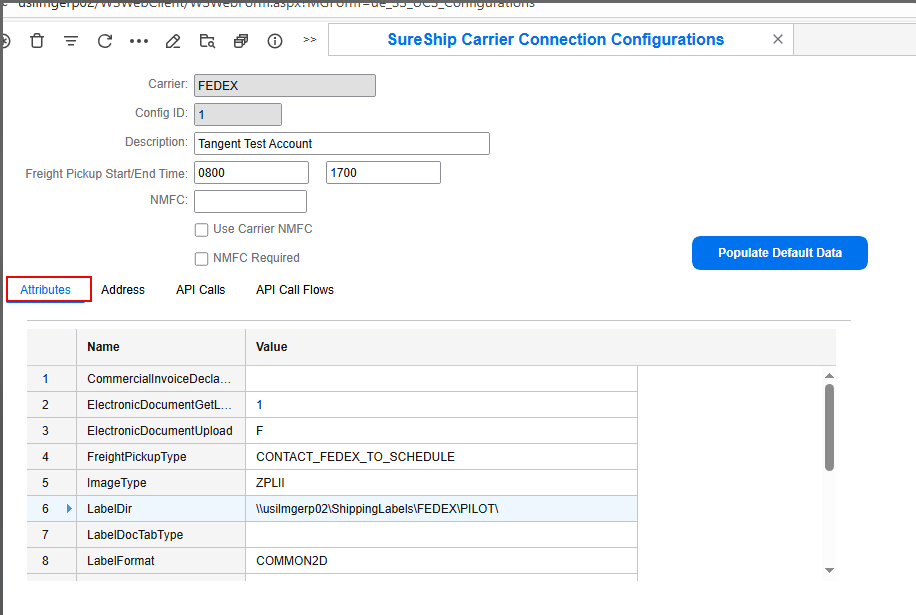The image size is (916, 615).
Task: Open the three-dots more actions menu
Action: 139,41
